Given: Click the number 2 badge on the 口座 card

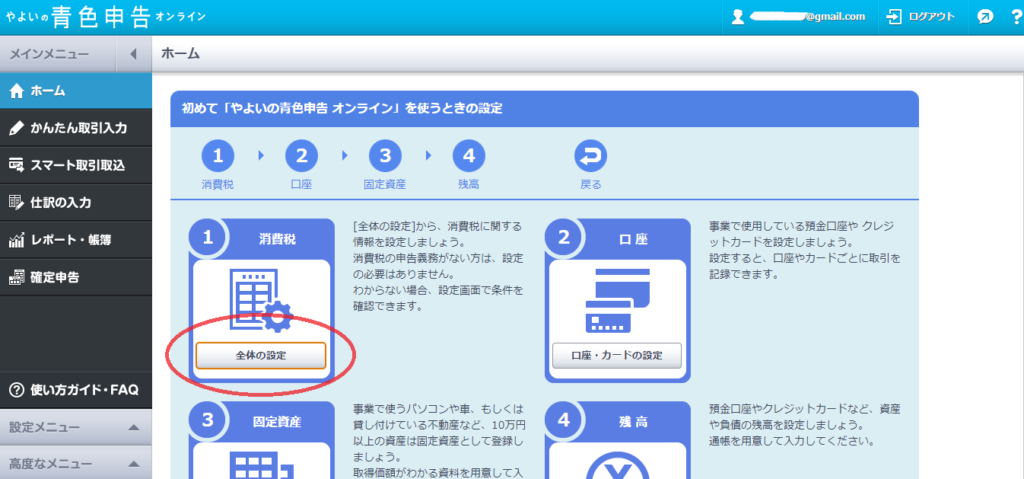Looking at the screenshot, I should [565, 238].
